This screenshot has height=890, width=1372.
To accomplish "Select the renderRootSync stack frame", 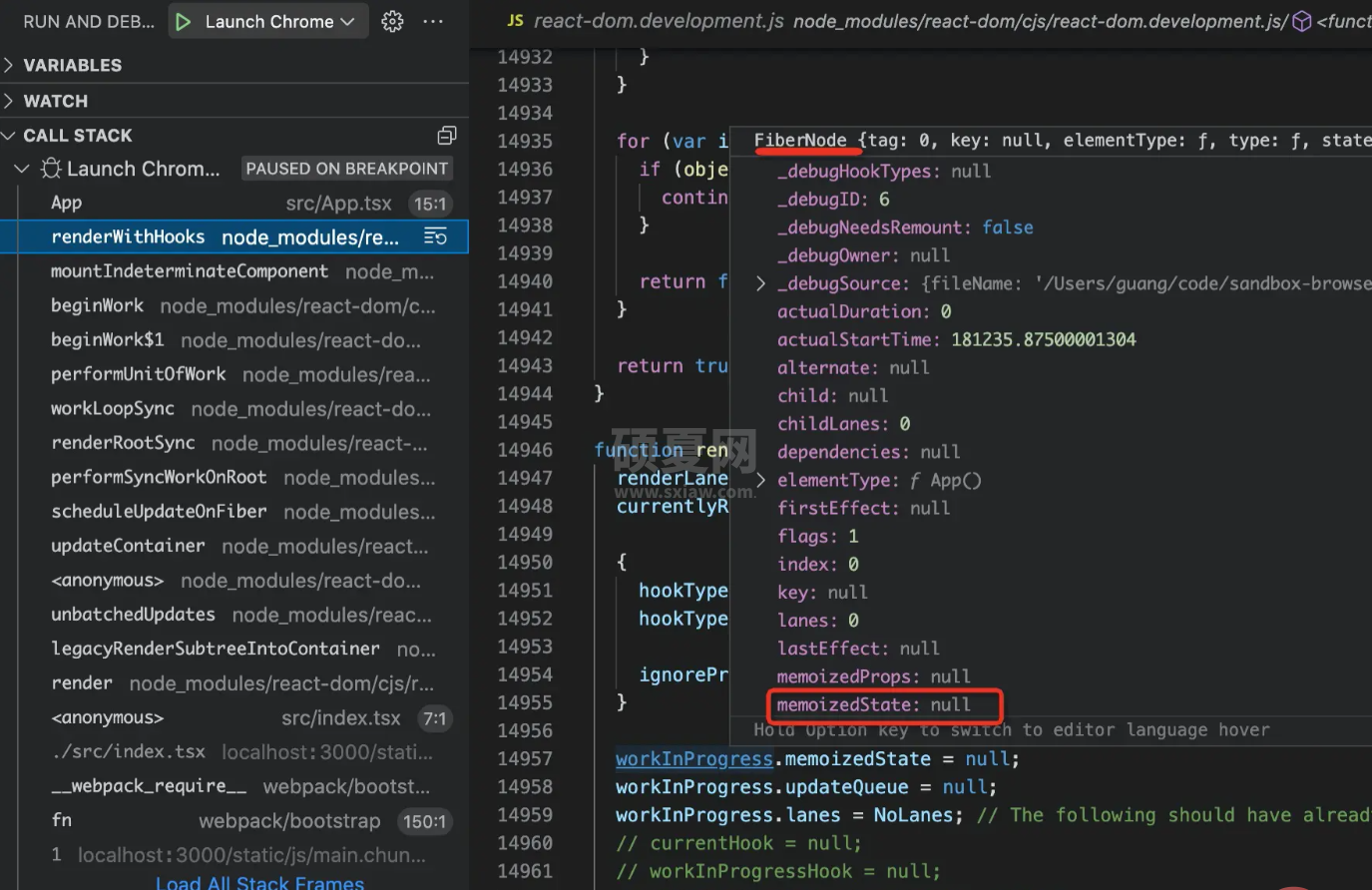I will (x=233, y=443).
